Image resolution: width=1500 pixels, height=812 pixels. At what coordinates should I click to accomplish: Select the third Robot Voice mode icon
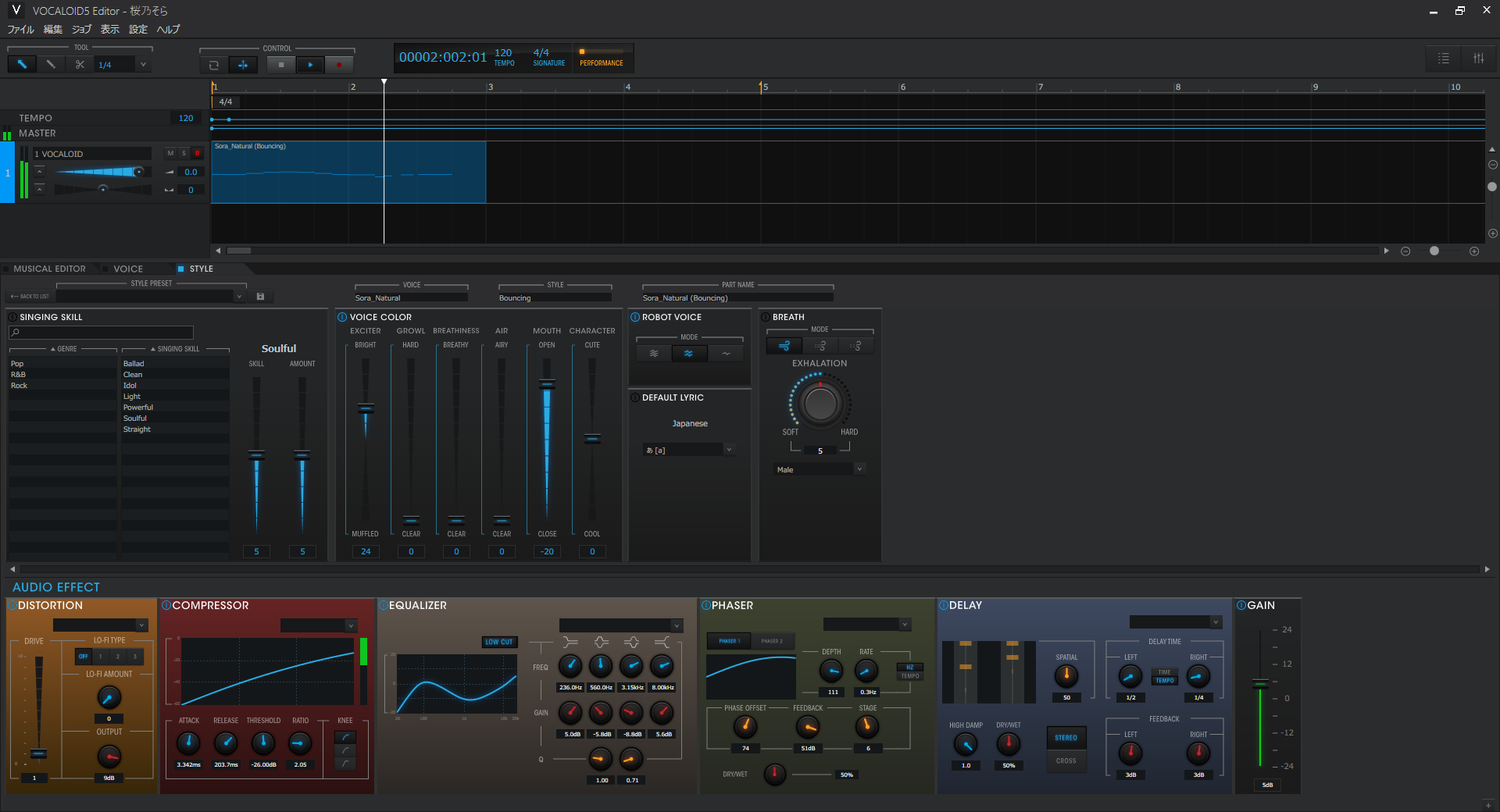pos(726,354)
